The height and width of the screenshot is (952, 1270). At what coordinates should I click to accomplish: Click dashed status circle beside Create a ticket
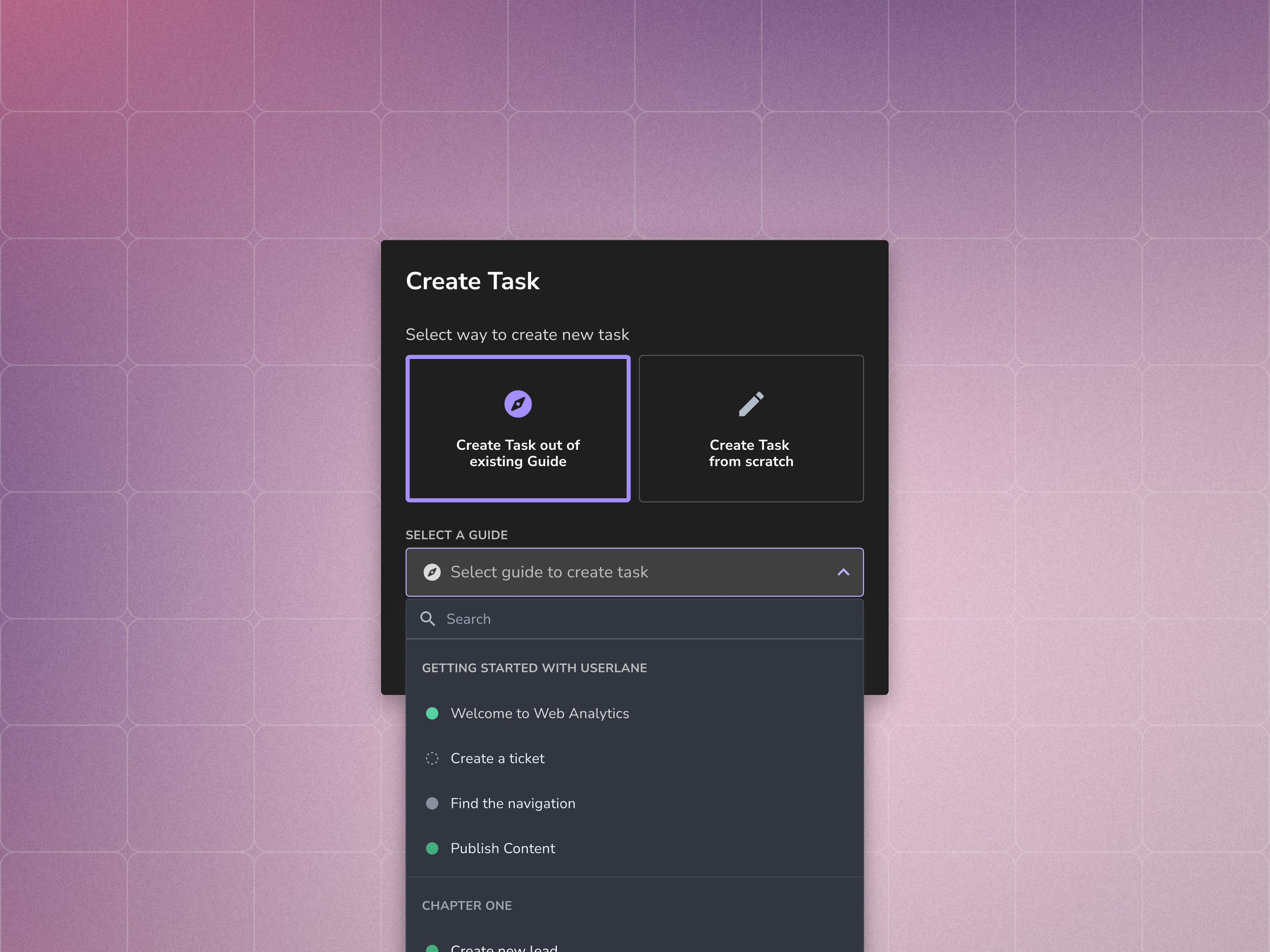(x=432, y=758)
